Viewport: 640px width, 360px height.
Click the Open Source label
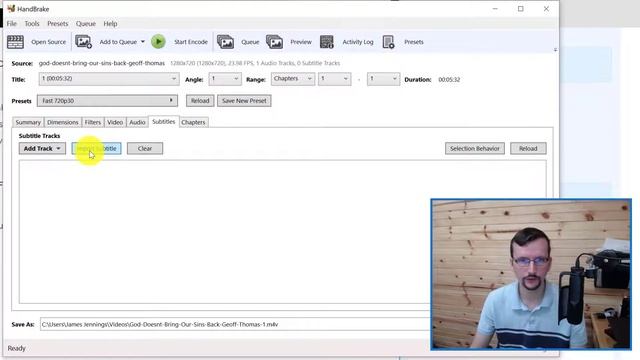[x=48, y=42]
